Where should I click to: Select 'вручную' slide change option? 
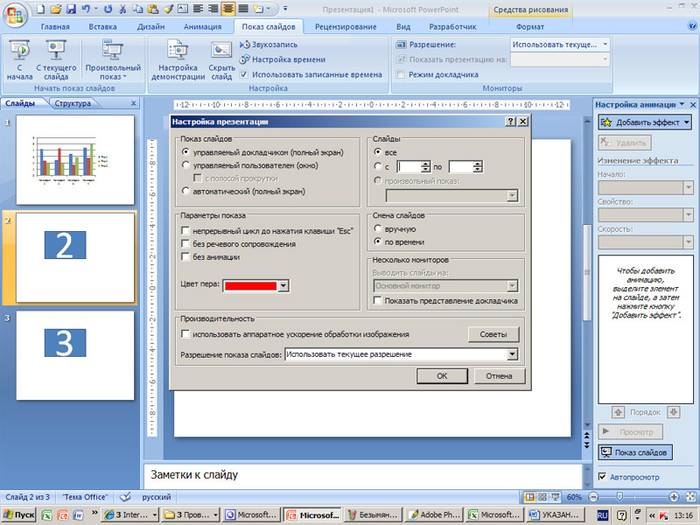[377, 229]
